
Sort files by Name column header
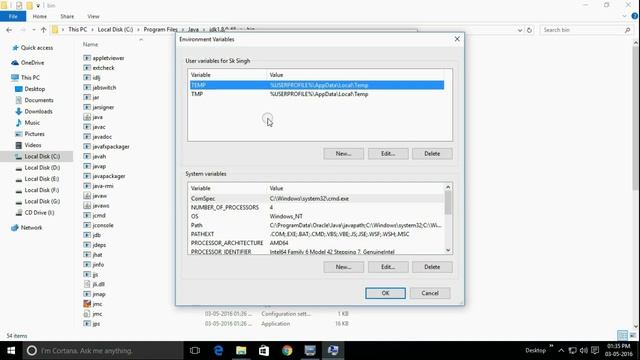tap(91, 44)
